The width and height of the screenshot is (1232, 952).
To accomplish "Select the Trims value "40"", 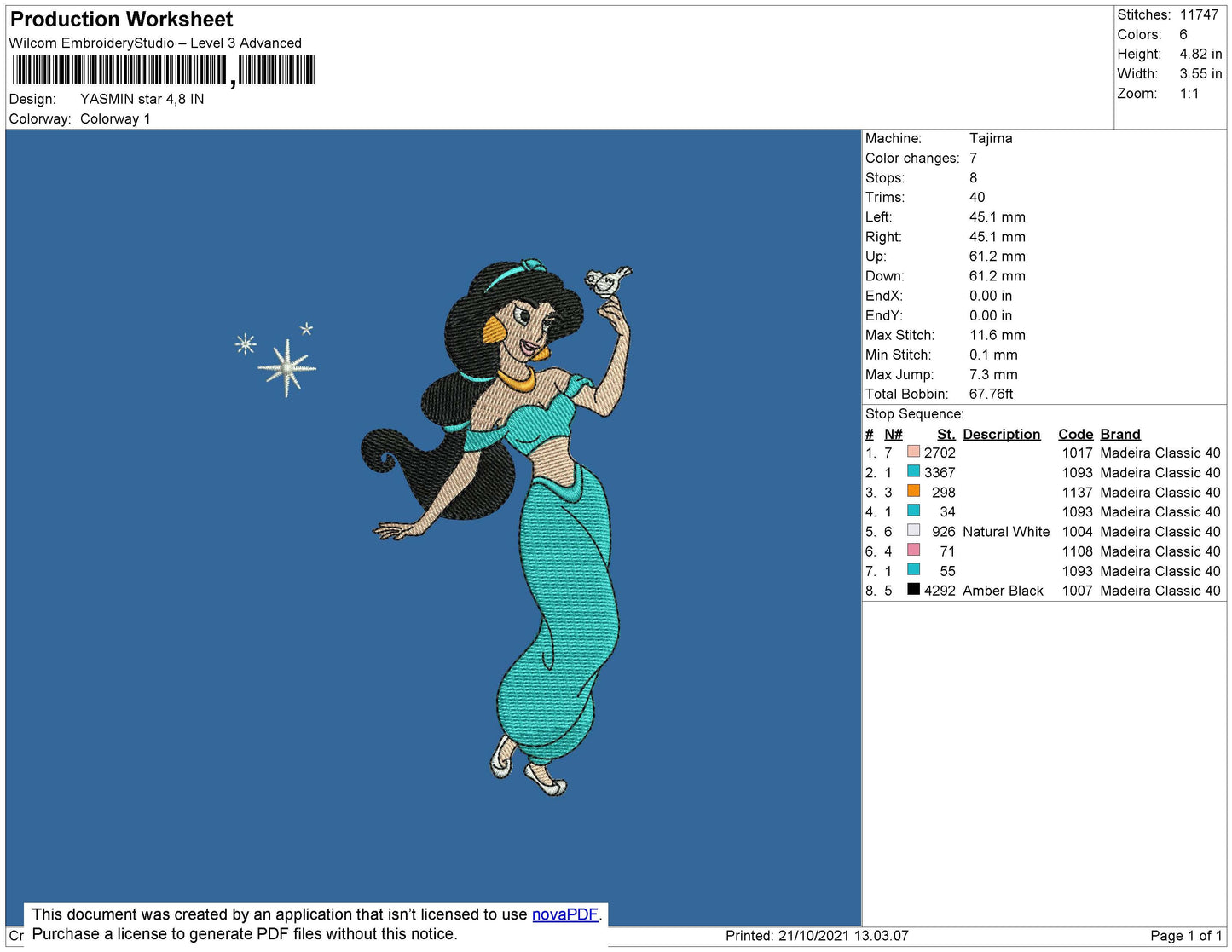I will pos(977,197).
